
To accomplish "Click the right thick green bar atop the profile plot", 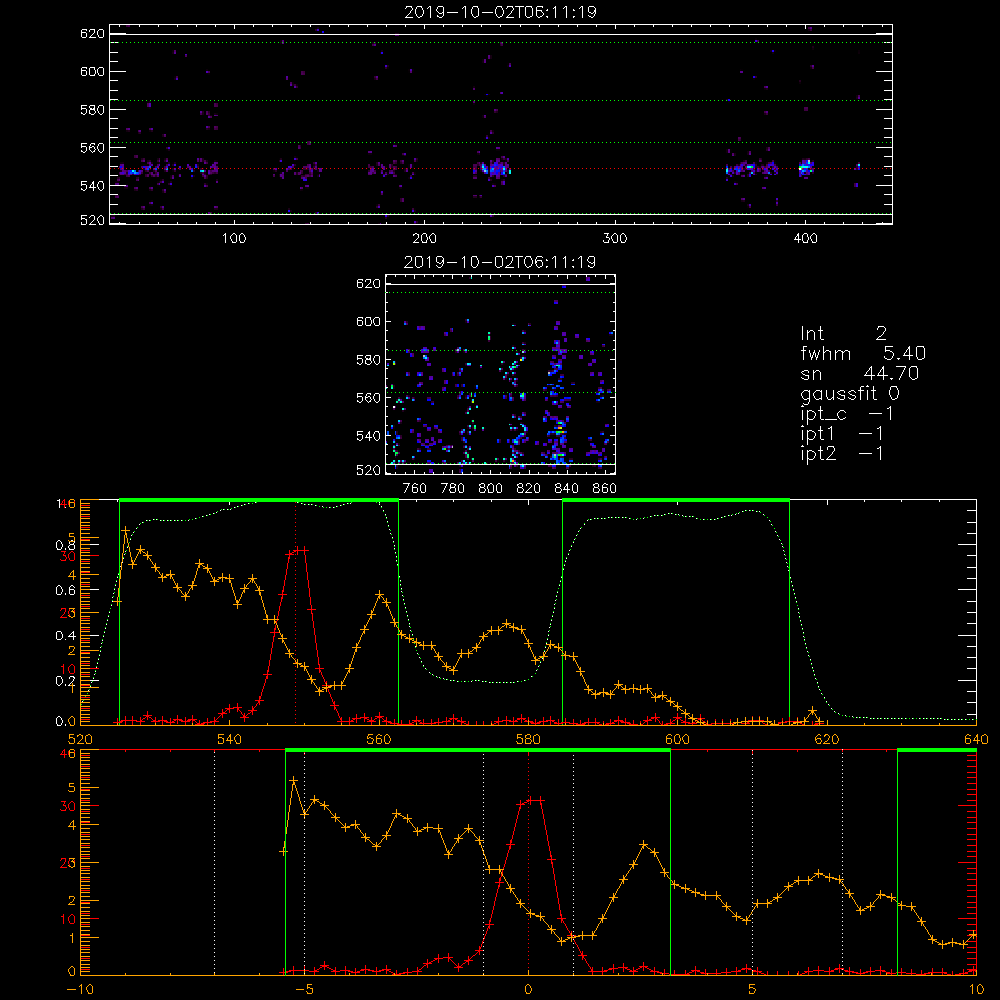I will tap(676, 500).
